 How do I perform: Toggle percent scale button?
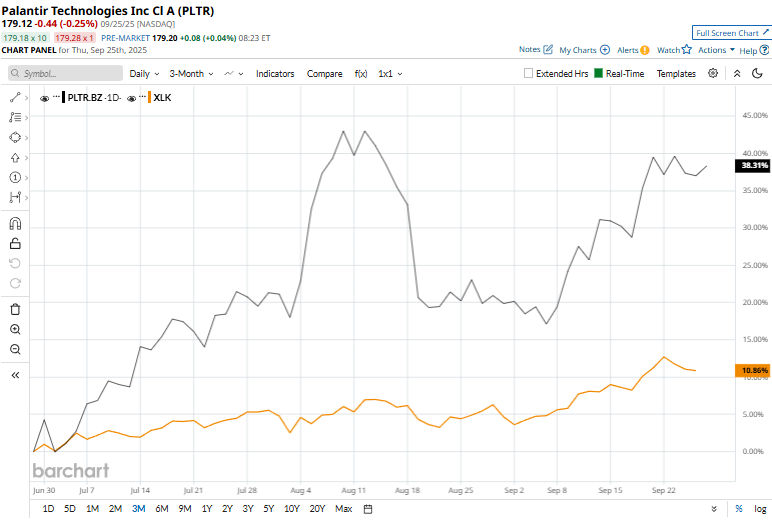[x=739, y=509]
